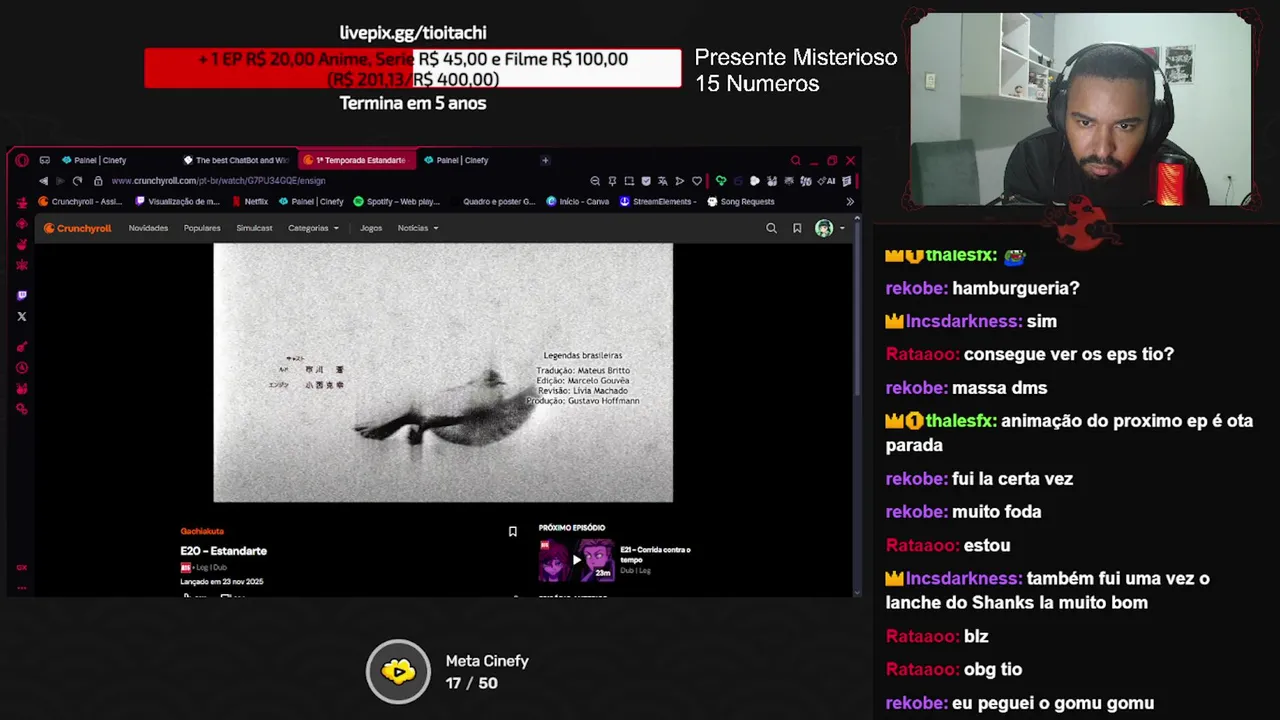Viewport: 1280px width, 720px height.
Task: Click the send/flow arrow icon
Action: 679,181
